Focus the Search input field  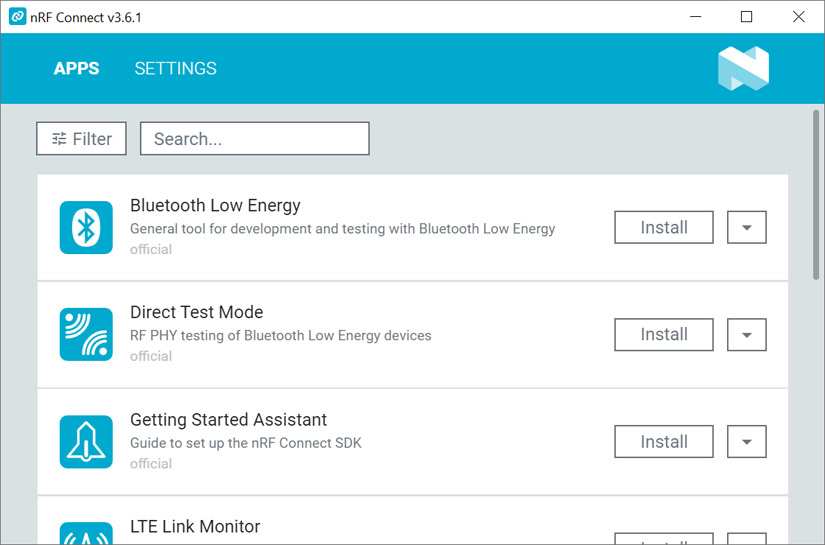255,139
